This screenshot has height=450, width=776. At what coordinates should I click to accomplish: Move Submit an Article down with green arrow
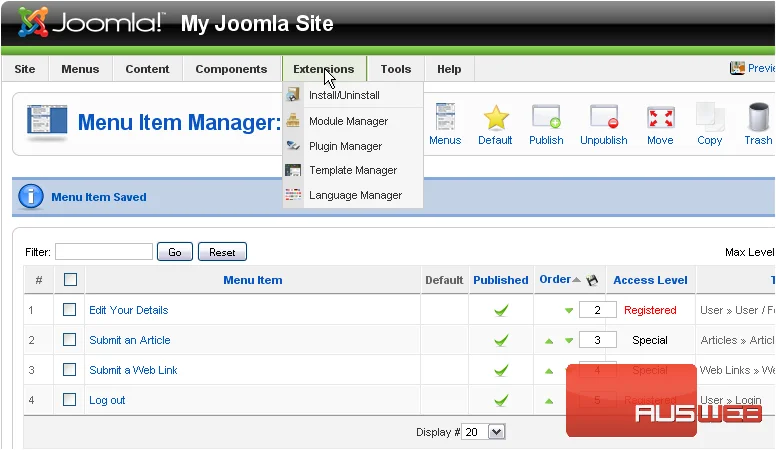point(569,341)
